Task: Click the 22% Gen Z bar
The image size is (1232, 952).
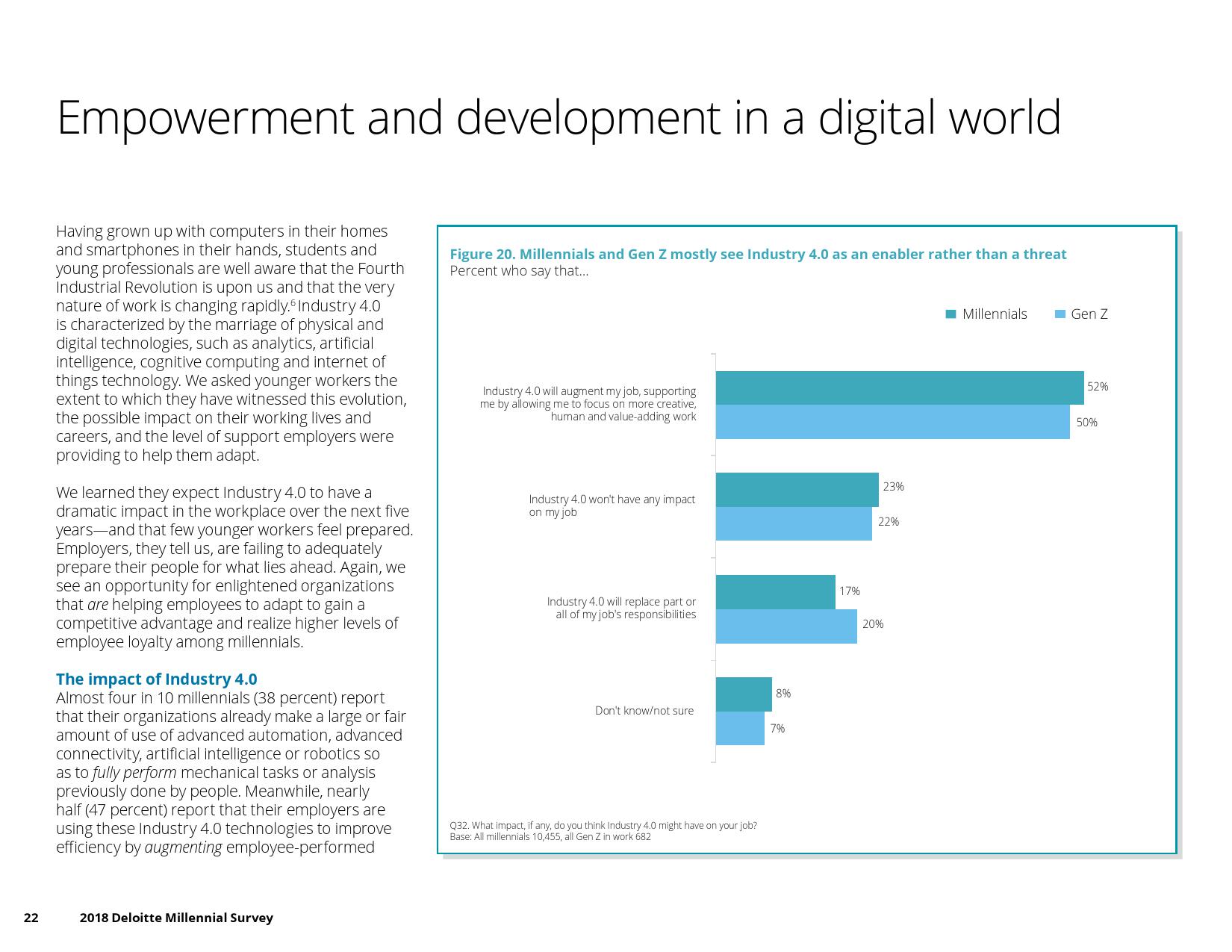Action: click(793, 523)
